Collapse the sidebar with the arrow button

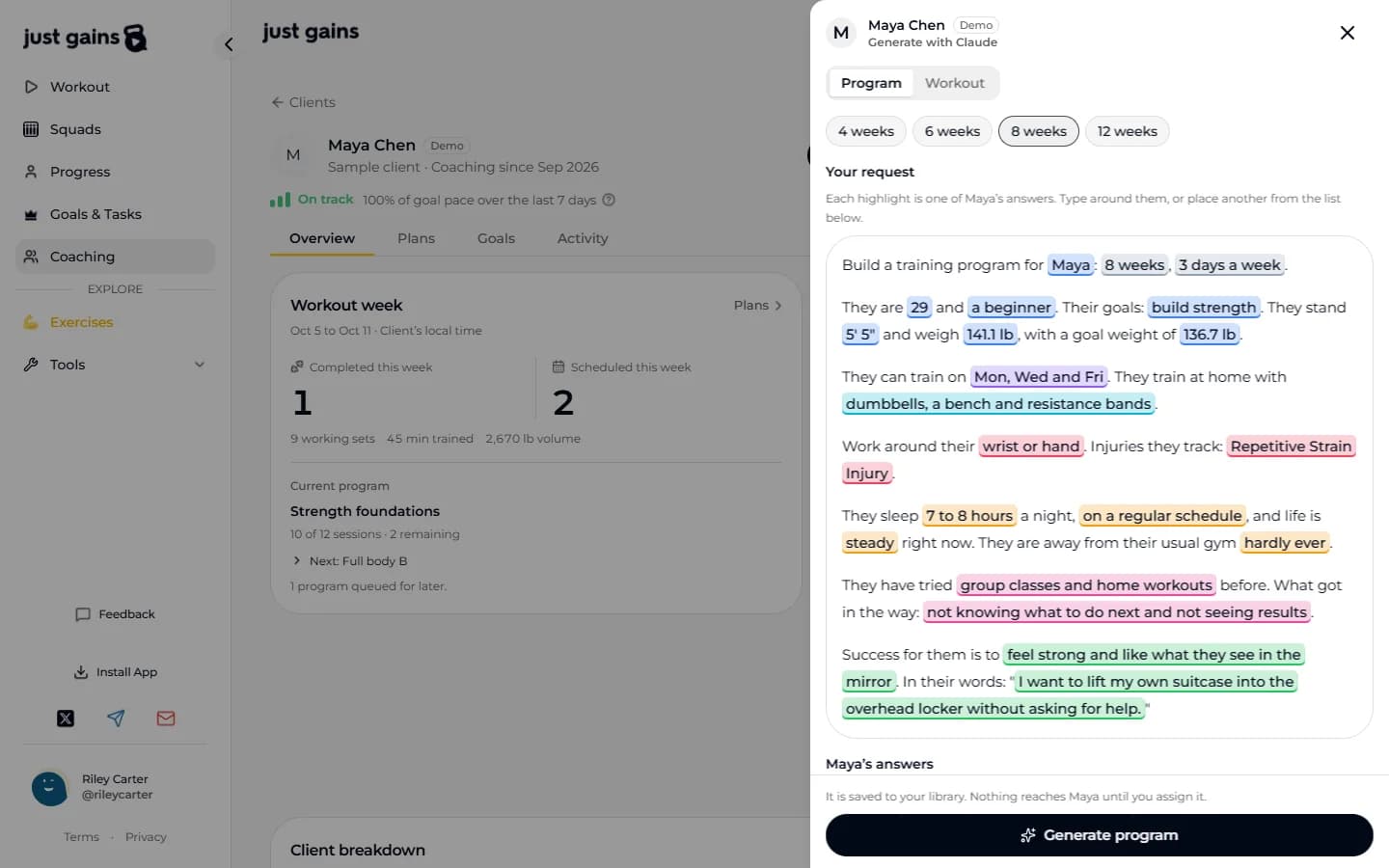tap(229, 44)
